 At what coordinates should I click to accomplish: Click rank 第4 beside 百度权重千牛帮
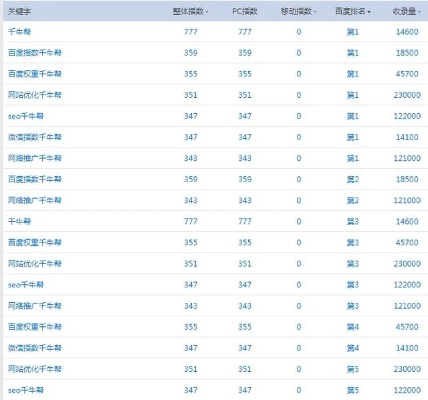[x=353, y=327]
